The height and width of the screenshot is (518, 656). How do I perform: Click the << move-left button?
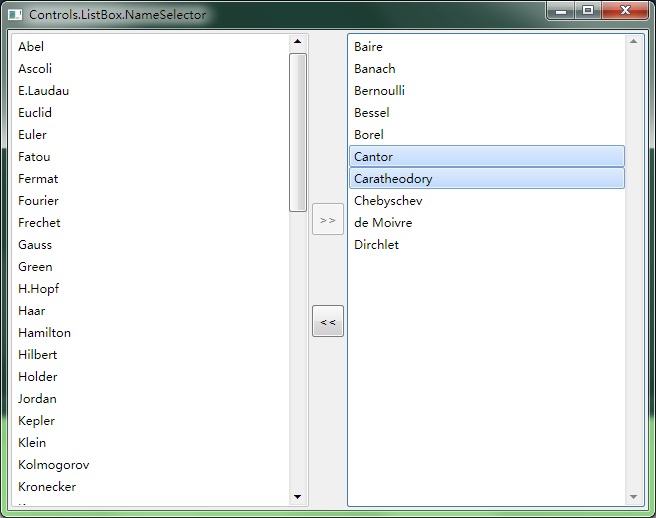coord(327,322)
